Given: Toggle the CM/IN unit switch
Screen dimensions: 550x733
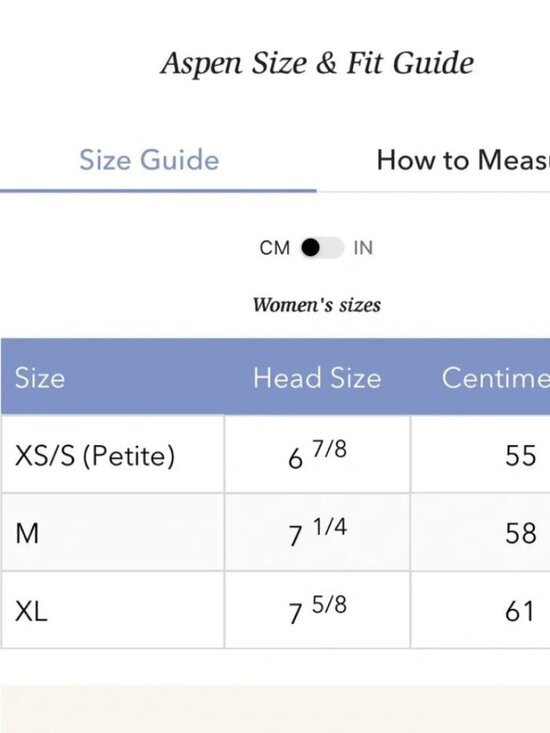Looking at the screenshot, I should point(322,247).
